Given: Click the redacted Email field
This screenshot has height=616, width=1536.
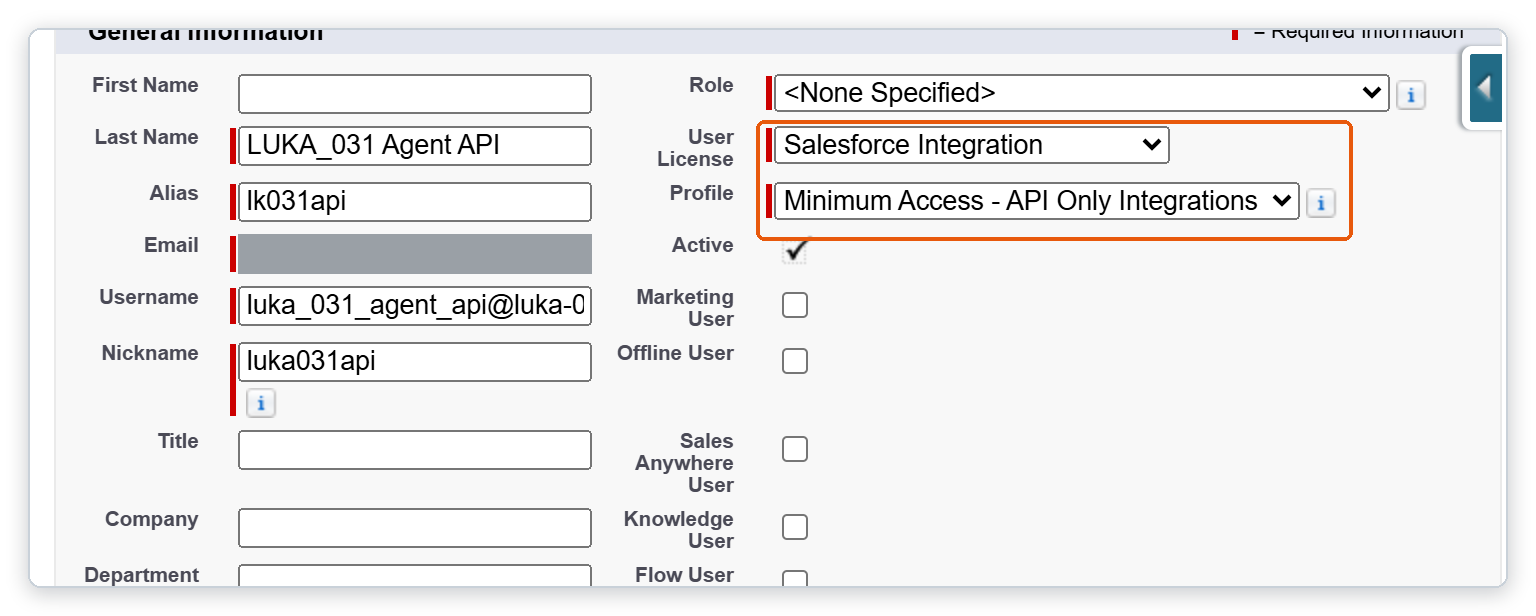Looking at the screenshot, I should 415,254.
